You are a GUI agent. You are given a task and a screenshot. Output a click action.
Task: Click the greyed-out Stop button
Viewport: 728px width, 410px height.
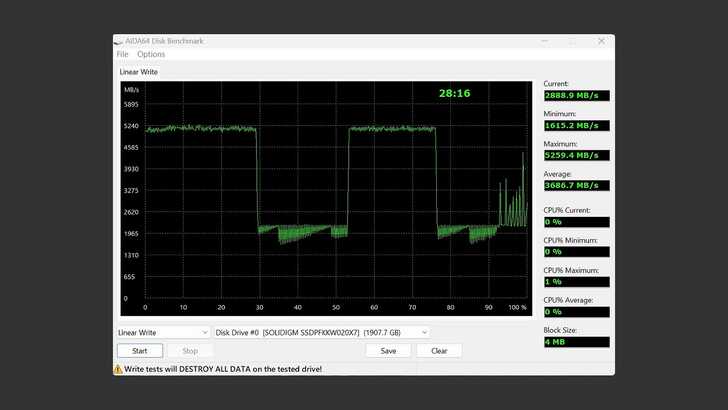tap(190, 351)
